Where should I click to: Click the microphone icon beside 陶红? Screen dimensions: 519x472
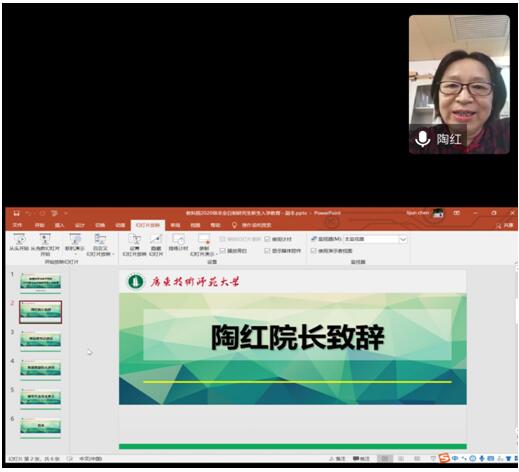click(422, 139)
